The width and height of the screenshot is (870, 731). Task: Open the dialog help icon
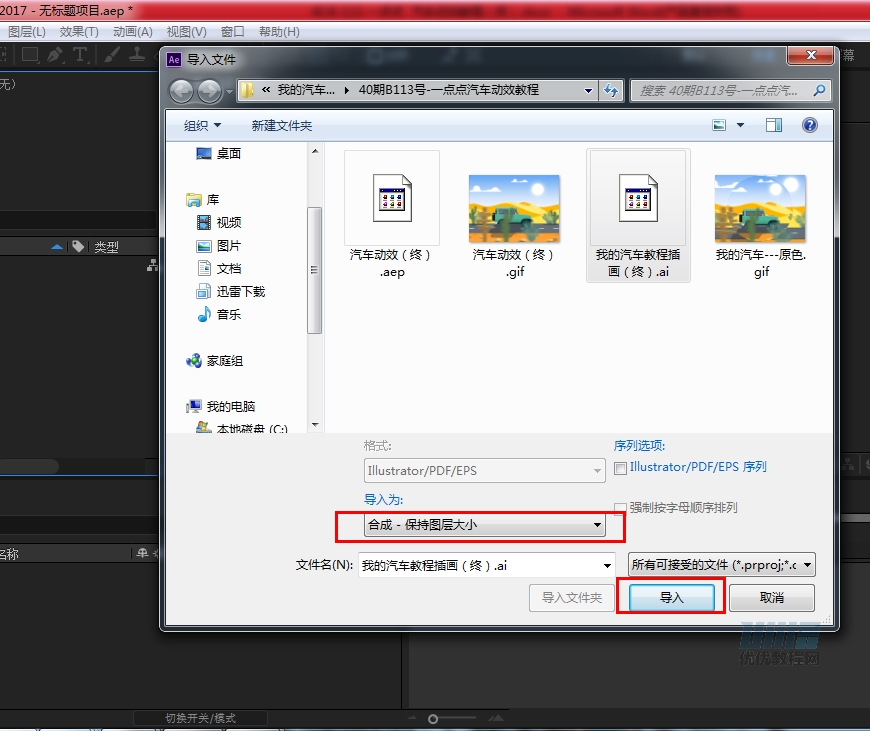pos(809,125)
